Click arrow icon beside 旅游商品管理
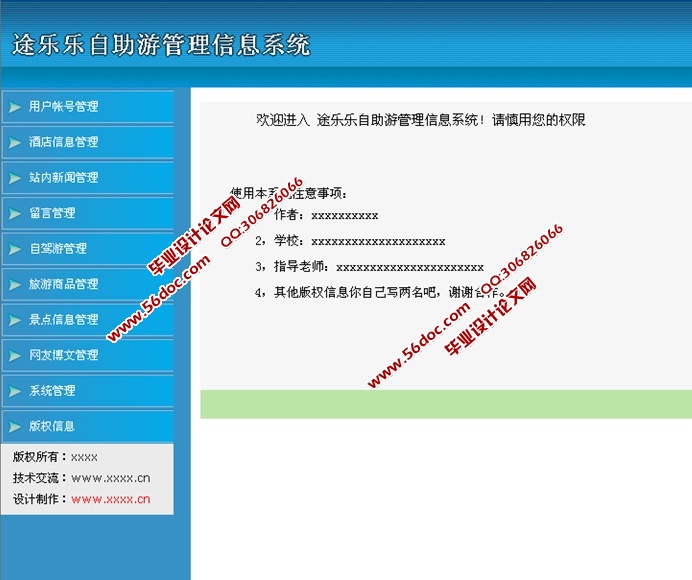 click(14, 285)
